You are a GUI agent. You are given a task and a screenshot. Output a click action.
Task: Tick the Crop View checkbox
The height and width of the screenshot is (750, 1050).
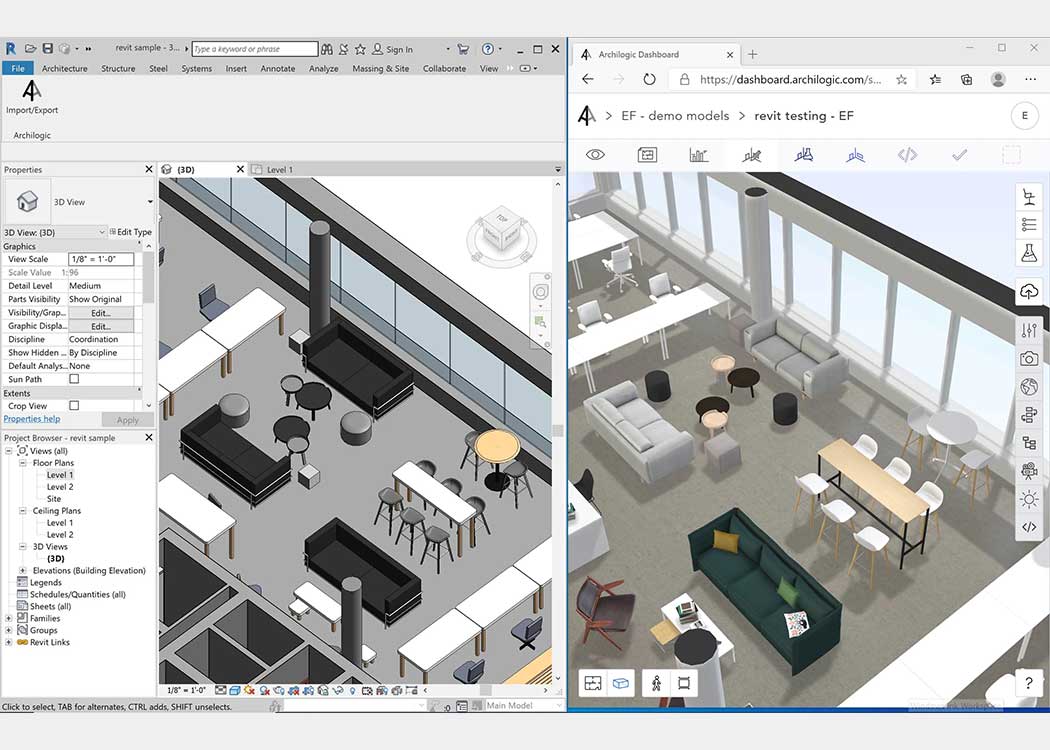click(74, 406)
